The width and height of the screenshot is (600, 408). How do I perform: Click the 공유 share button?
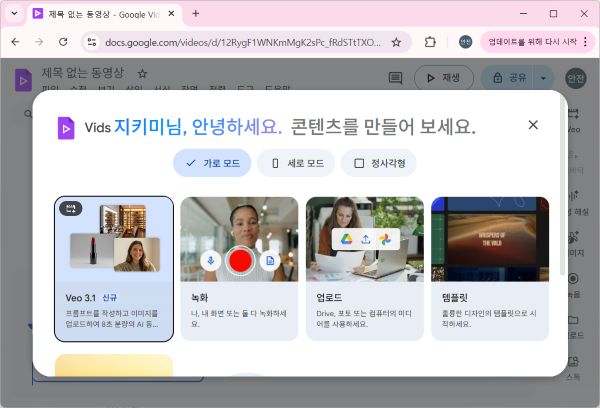(509, 78)
